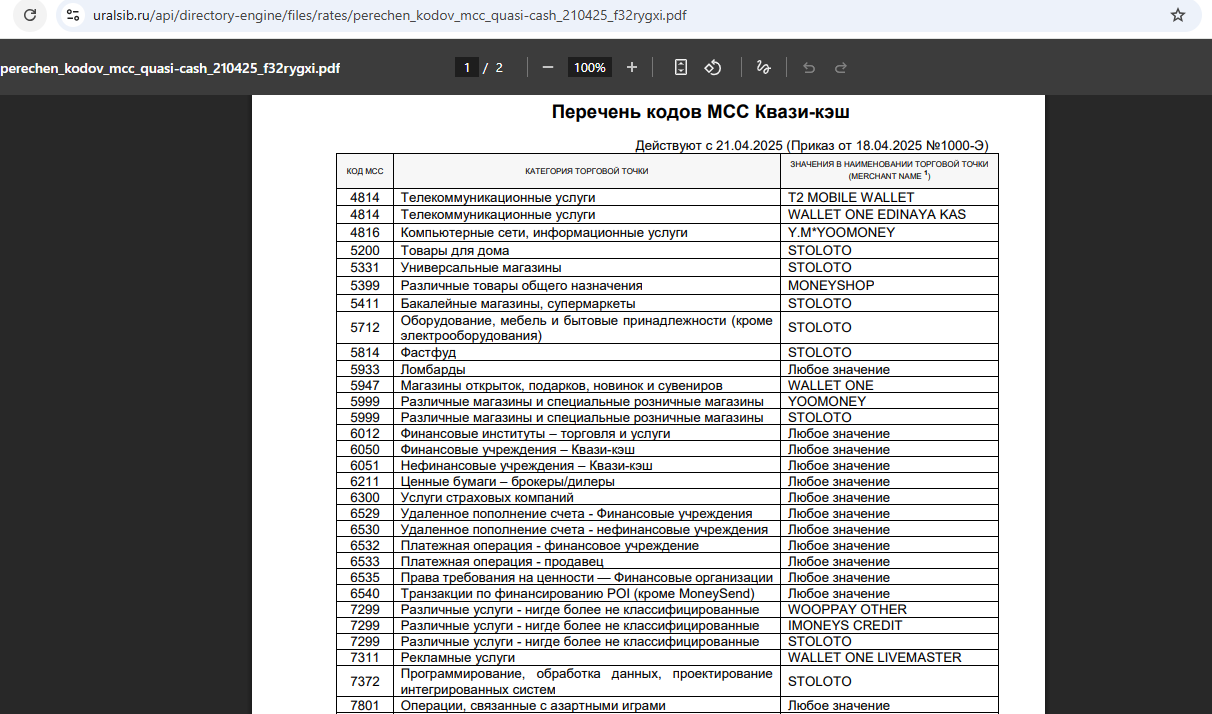This screenshot has height=714, width=1212.
Task: Click the КОД MCC column header
Action: click(365, 171)
